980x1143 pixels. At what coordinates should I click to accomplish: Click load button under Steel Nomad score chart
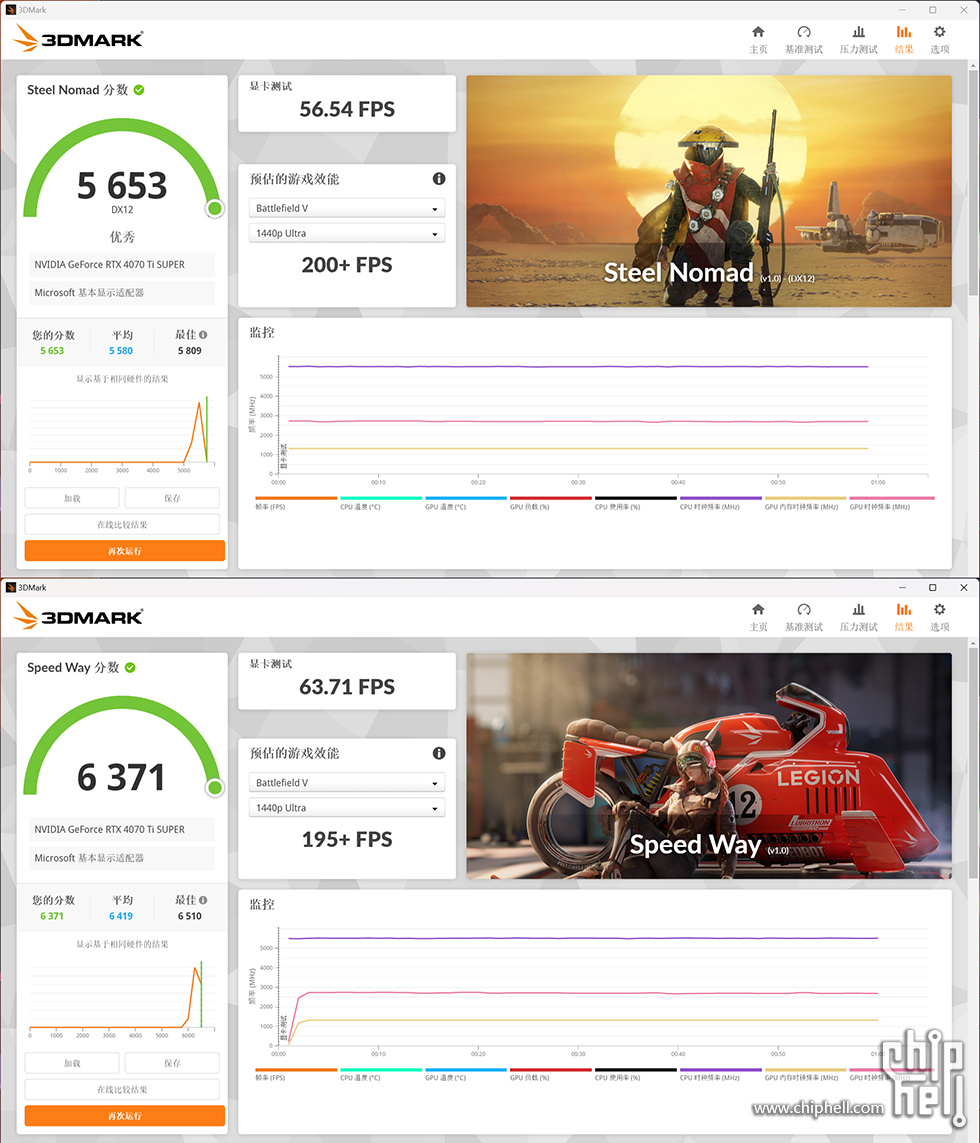point(72,498)
